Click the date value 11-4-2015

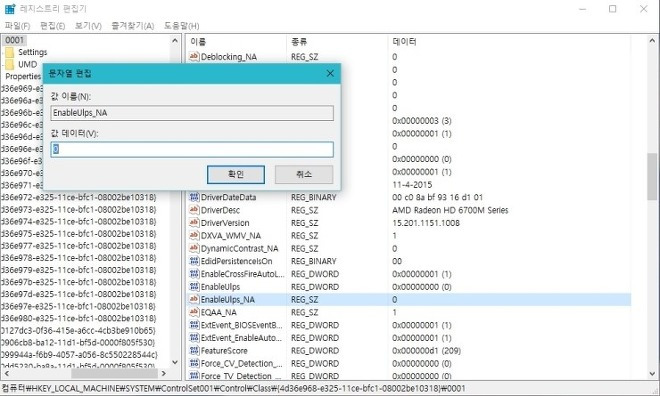412,184
